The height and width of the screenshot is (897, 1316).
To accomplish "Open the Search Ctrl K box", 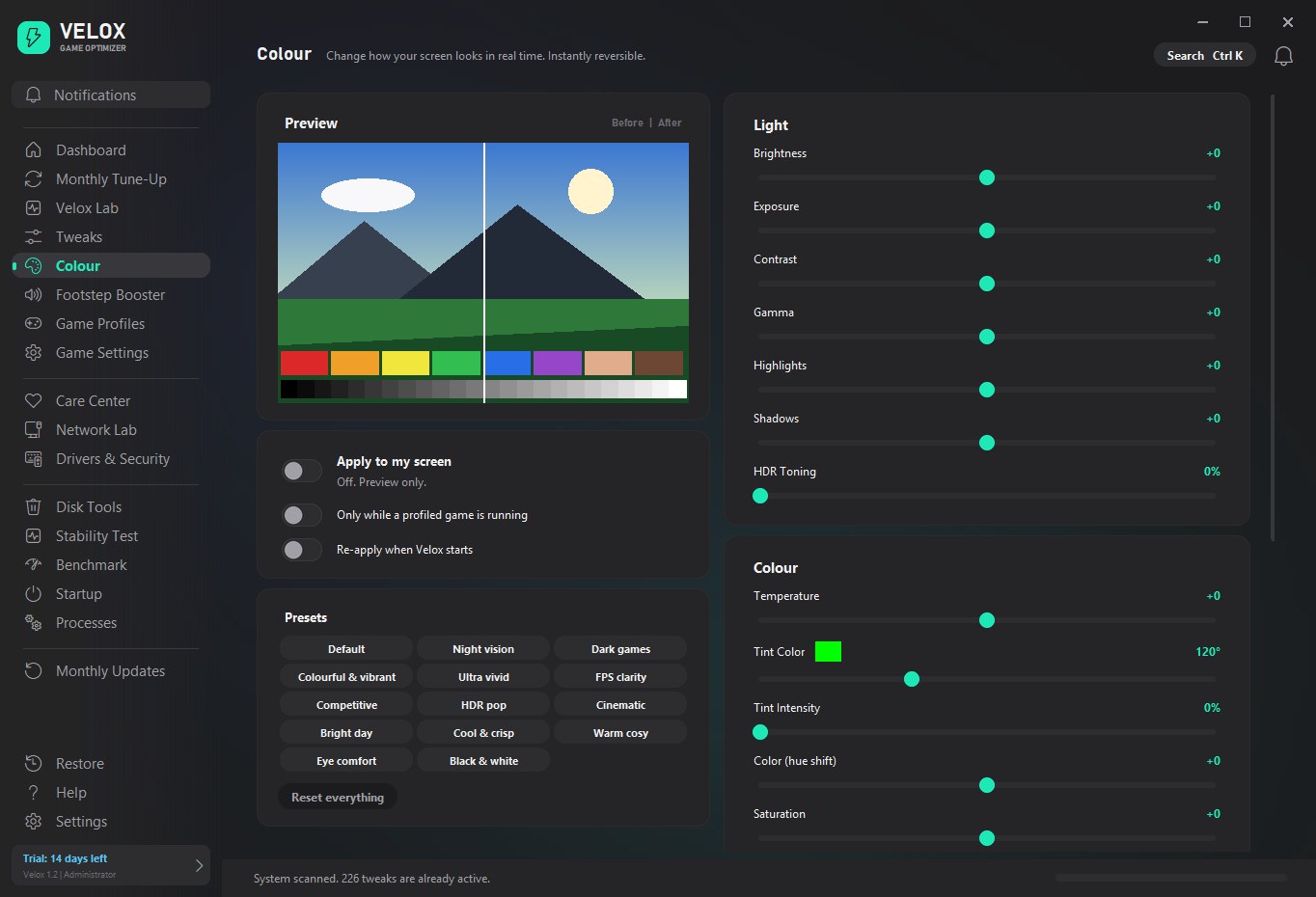I will coord(1204,56).
